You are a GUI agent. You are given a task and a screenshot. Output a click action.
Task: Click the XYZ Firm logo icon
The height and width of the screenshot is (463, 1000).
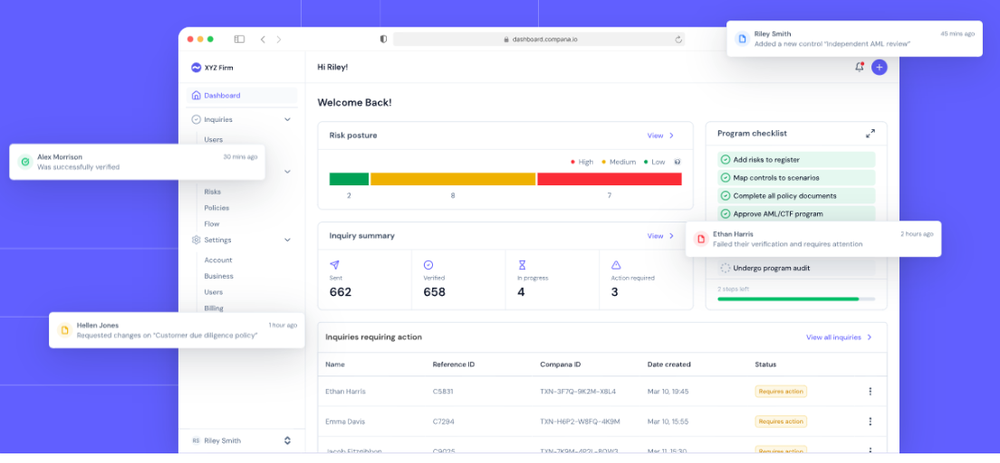click(196, 68)
